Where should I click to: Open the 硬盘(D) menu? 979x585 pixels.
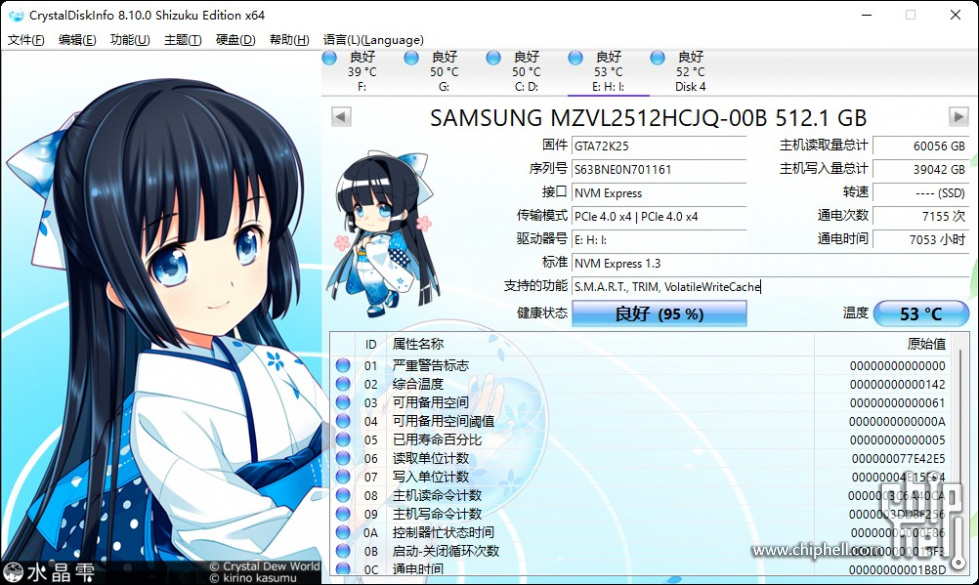coord(235,40)
